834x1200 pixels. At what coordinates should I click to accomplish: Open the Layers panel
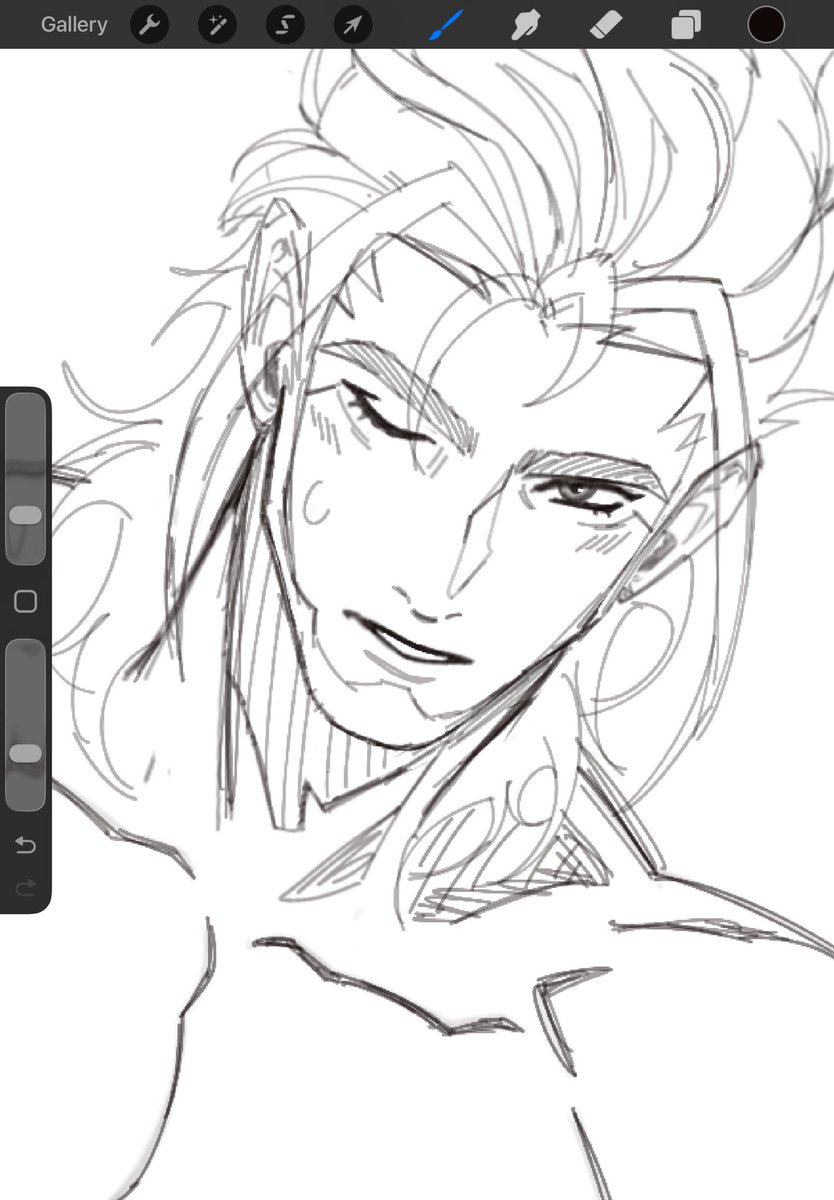pos(686,24)
